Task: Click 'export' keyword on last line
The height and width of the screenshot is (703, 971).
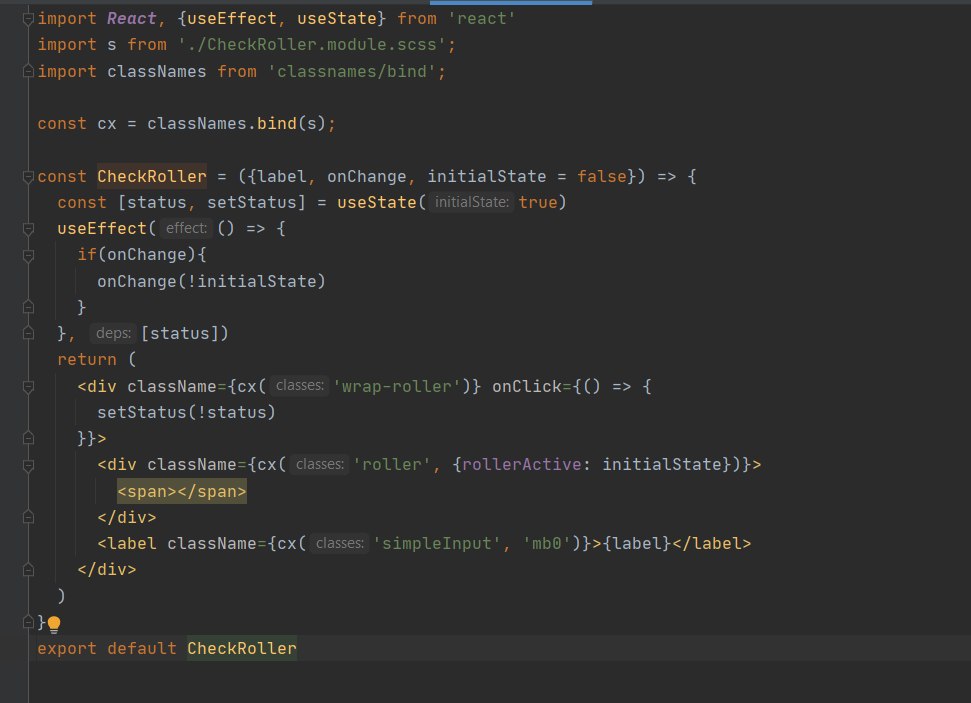Action: [67, 648]
